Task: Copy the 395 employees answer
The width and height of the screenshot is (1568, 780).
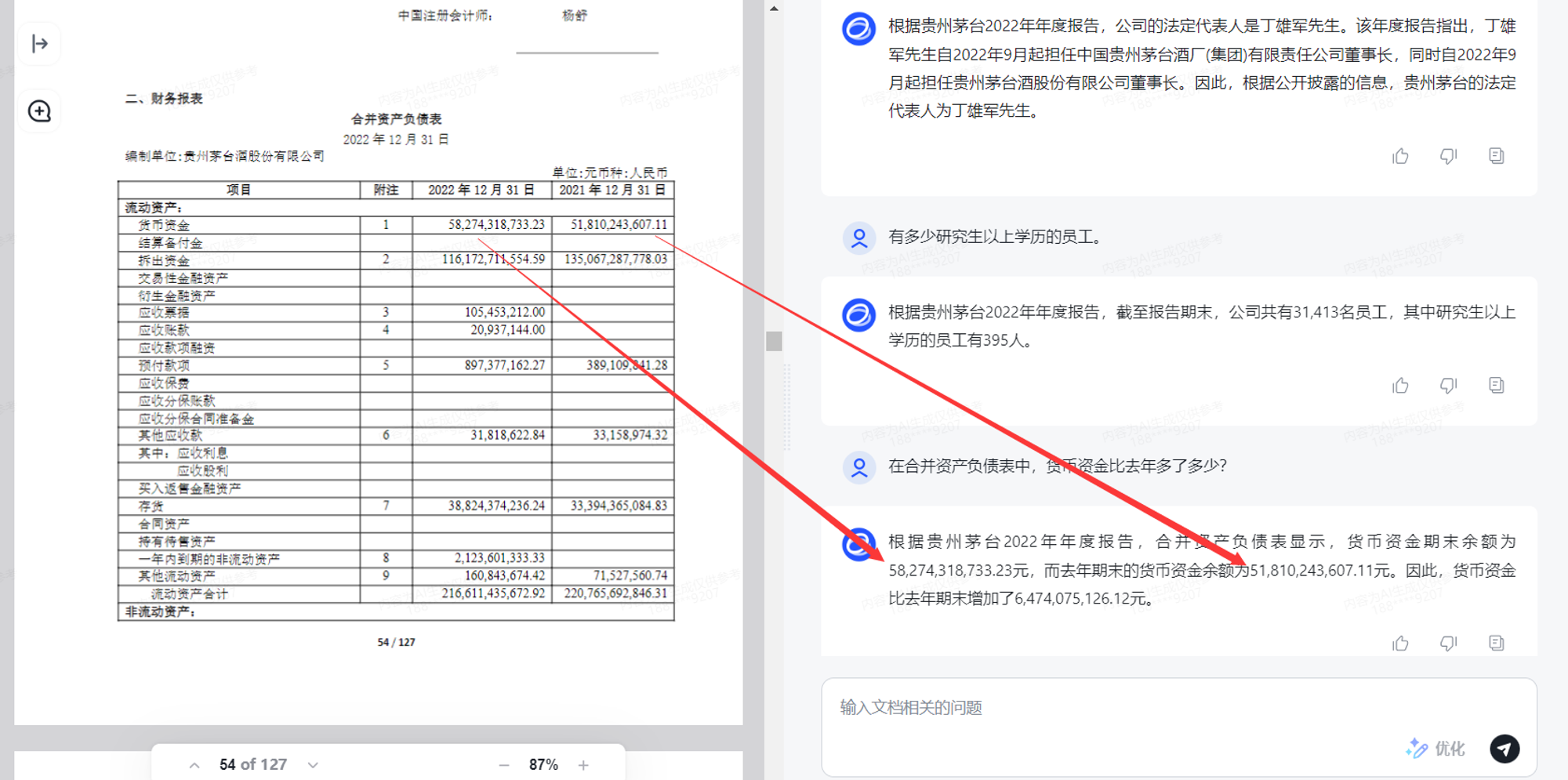Action: tap(1496, 385)
